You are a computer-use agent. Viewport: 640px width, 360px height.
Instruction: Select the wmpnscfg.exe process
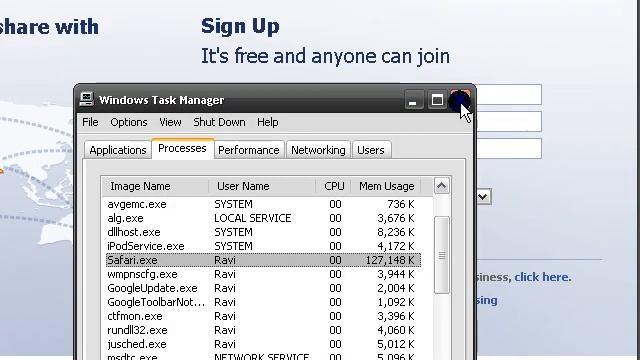(x=263, y=274)
